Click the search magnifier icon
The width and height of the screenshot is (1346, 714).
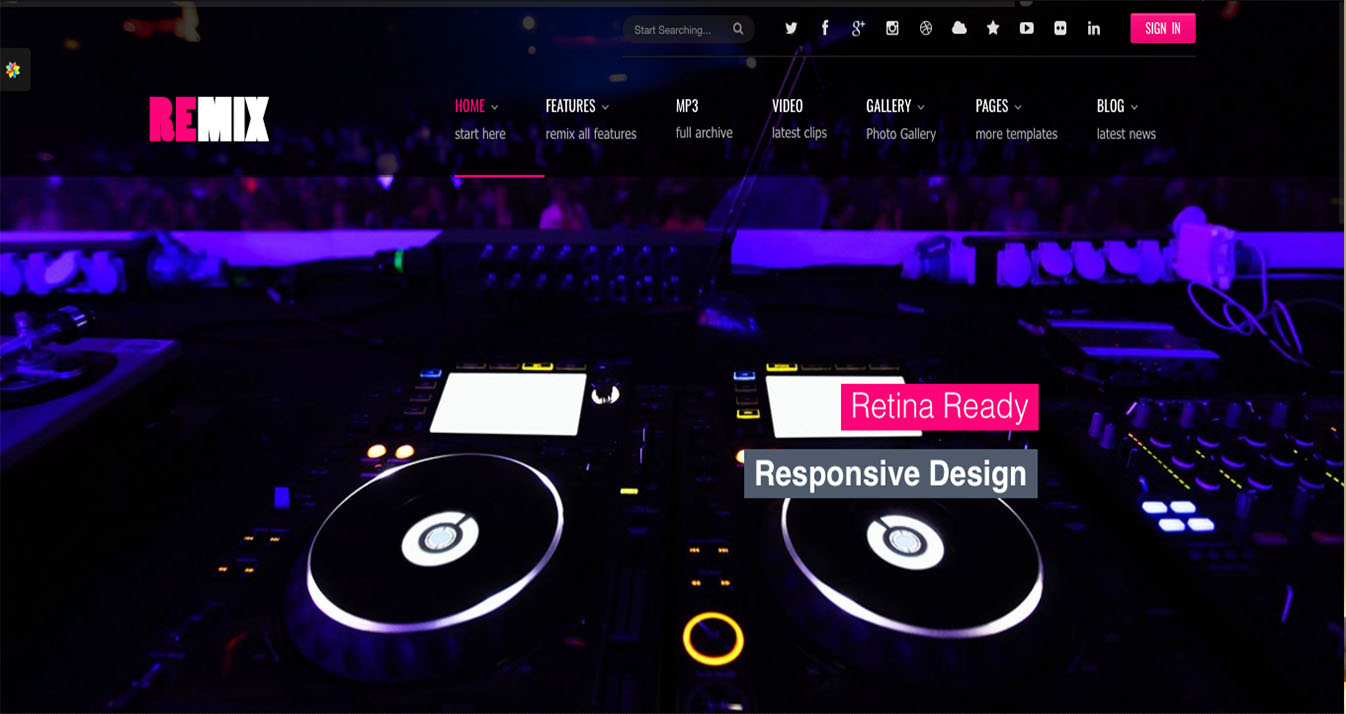[738, 29]
